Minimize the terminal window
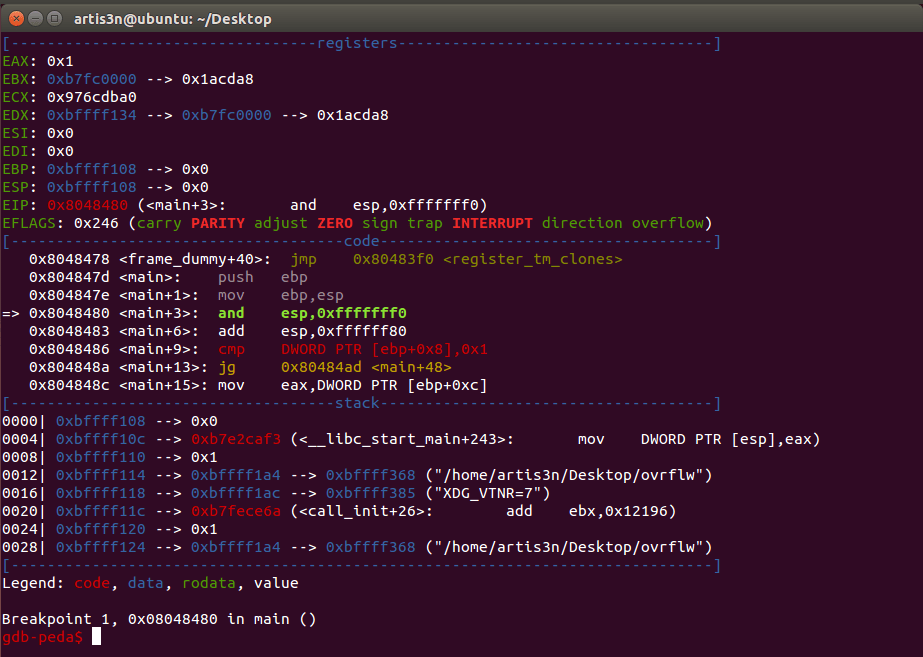923x657 pixels. [x=35, y=19]
